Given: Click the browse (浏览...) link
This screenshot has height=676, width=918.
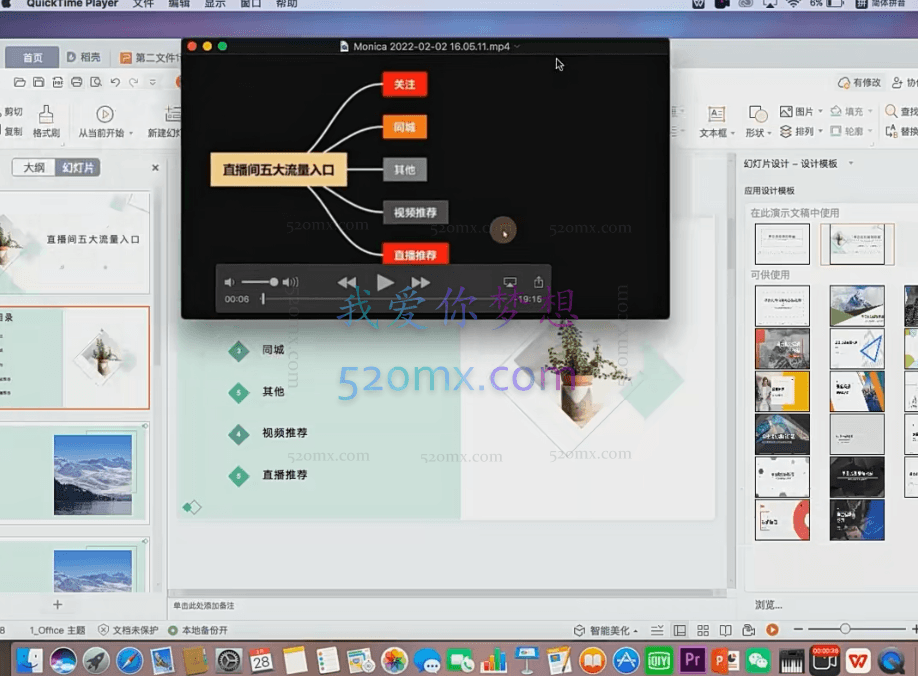Looking at the screenshot, I should click(768, 605).
